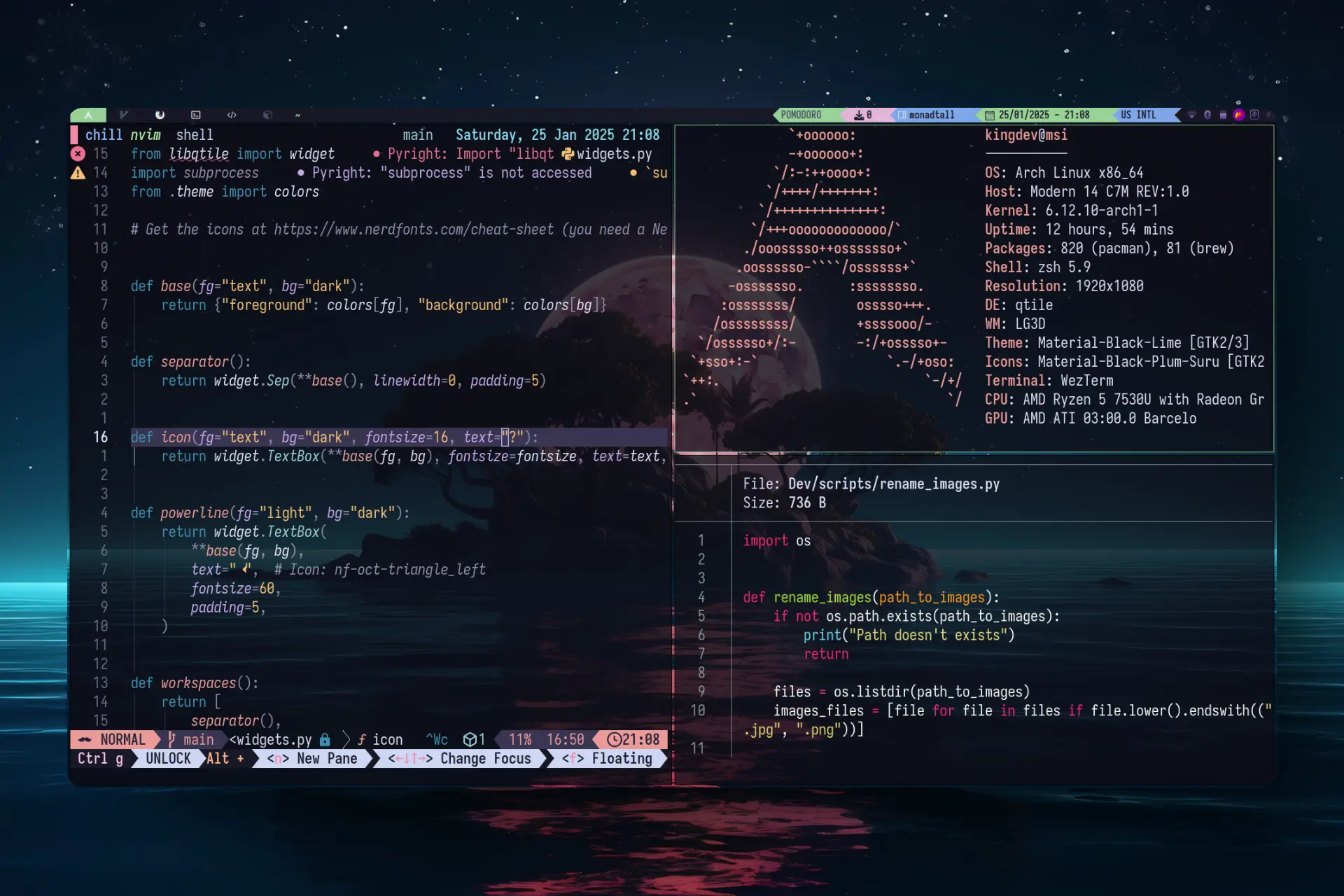Start the POMODORO timer widget
The height and width of the screenshot is (896, 1344).
tap(799, 115)
